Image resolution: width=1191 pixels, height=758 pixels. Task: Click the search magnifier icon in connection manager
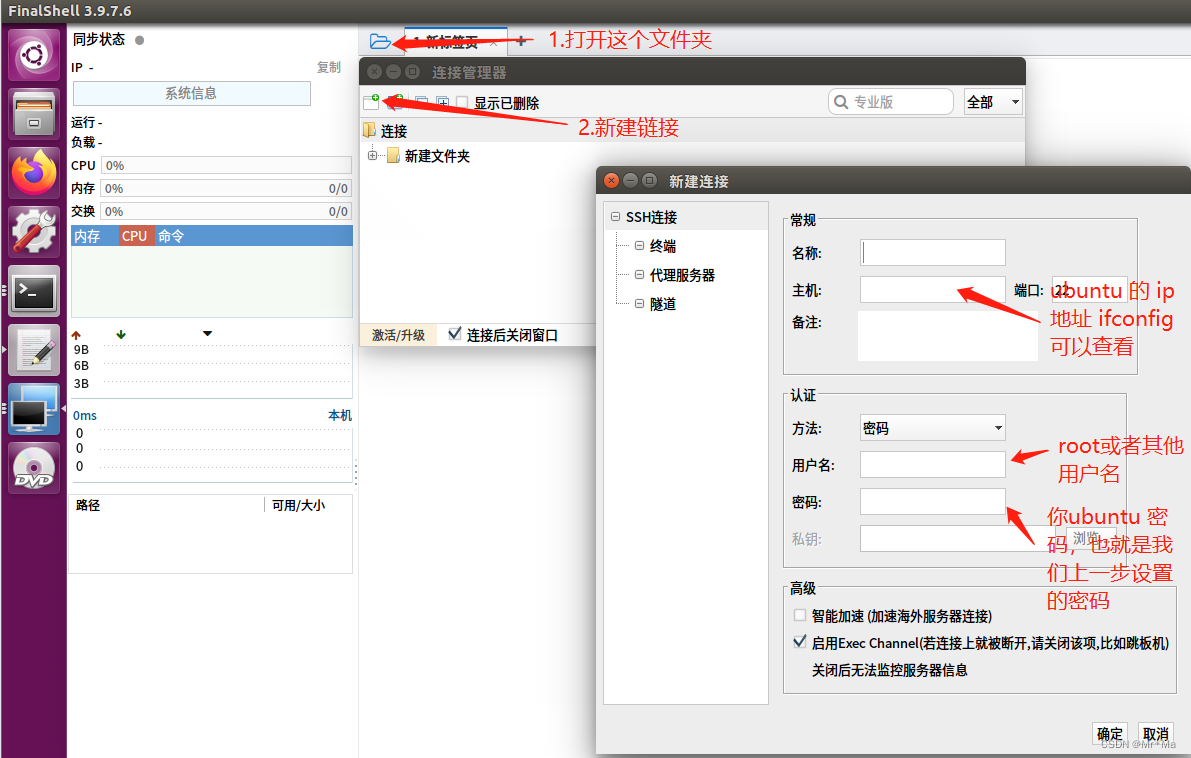(841, 102)
